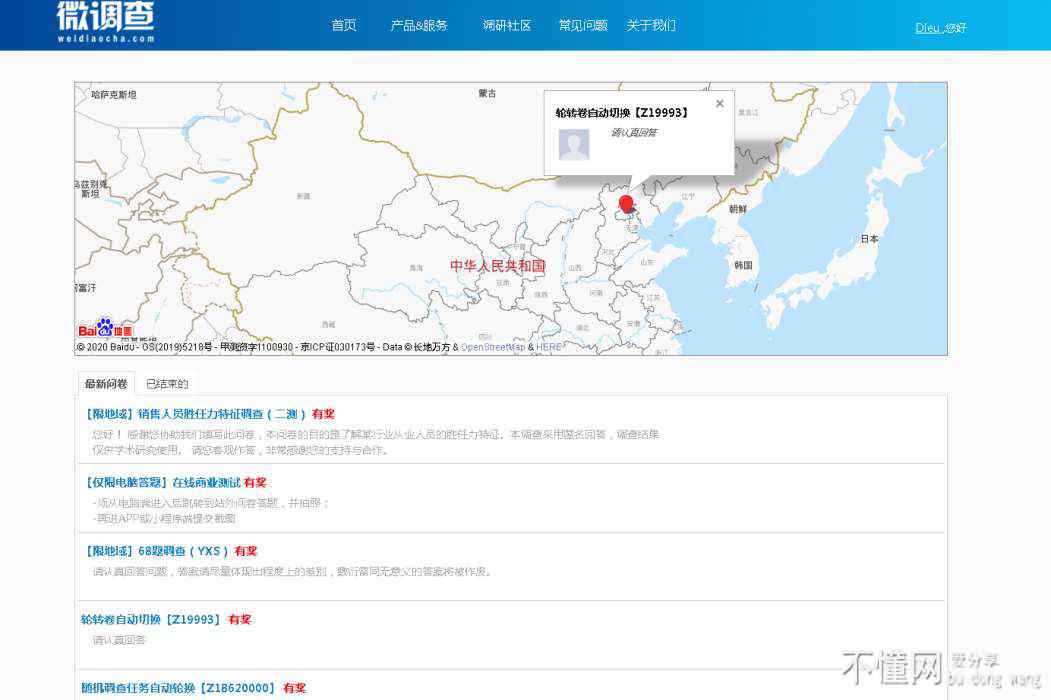This screenshot has width=1051, height=700.
Task: Click 韩国 label on the map
Action: click(743, 266)
